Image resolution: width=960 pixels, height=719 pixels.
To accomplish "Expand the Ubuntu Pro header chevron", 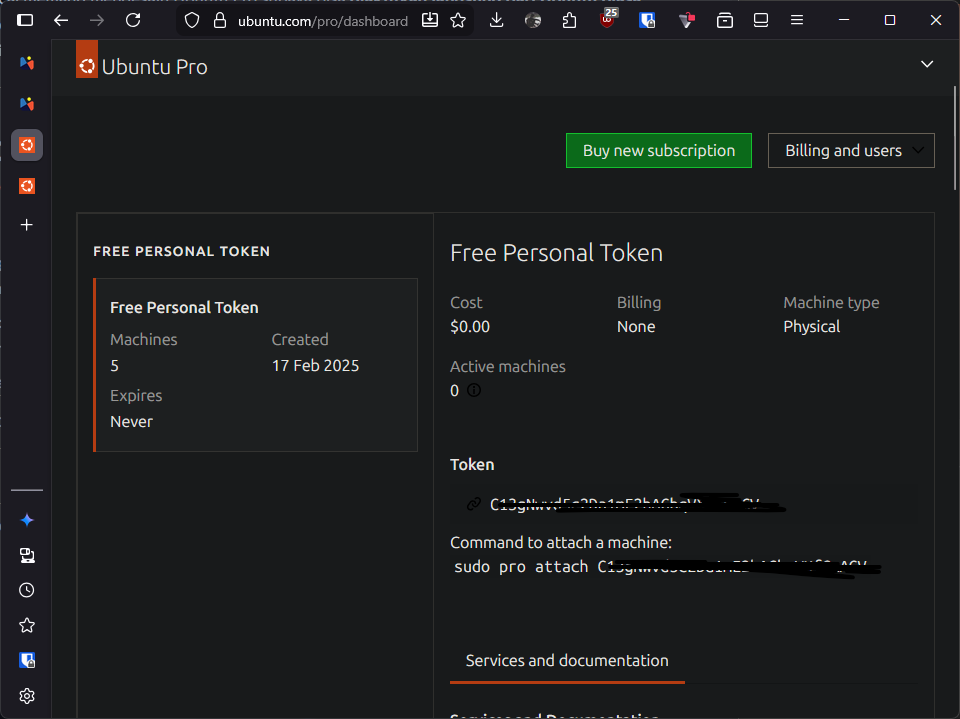I will click(927, 64).
